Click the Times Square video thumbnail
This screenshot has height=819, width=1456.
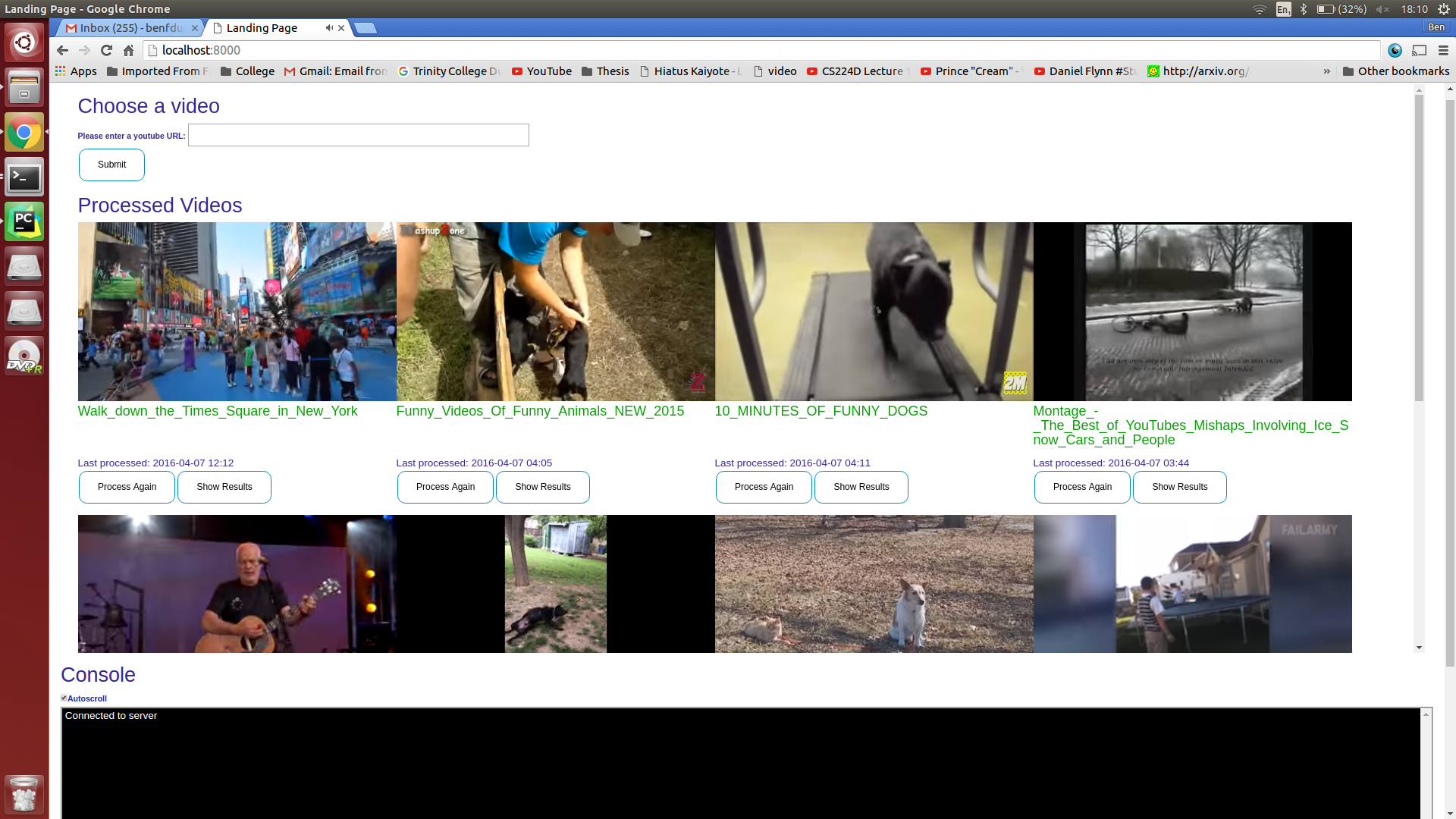[x=237, y=311]
